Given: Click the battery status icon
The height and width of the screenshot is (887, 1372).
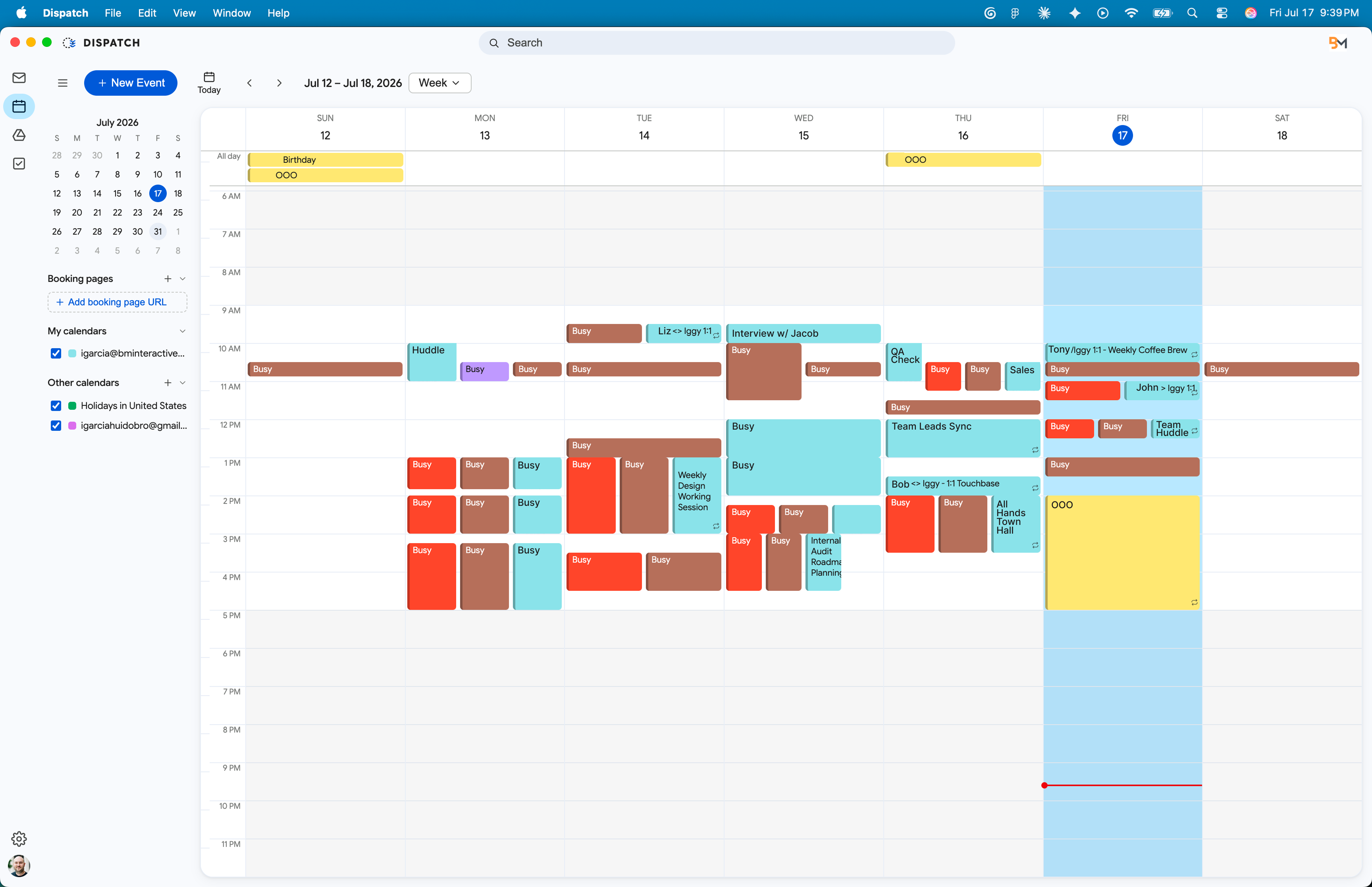Looking at the screenshot, I should [1162, 13].
